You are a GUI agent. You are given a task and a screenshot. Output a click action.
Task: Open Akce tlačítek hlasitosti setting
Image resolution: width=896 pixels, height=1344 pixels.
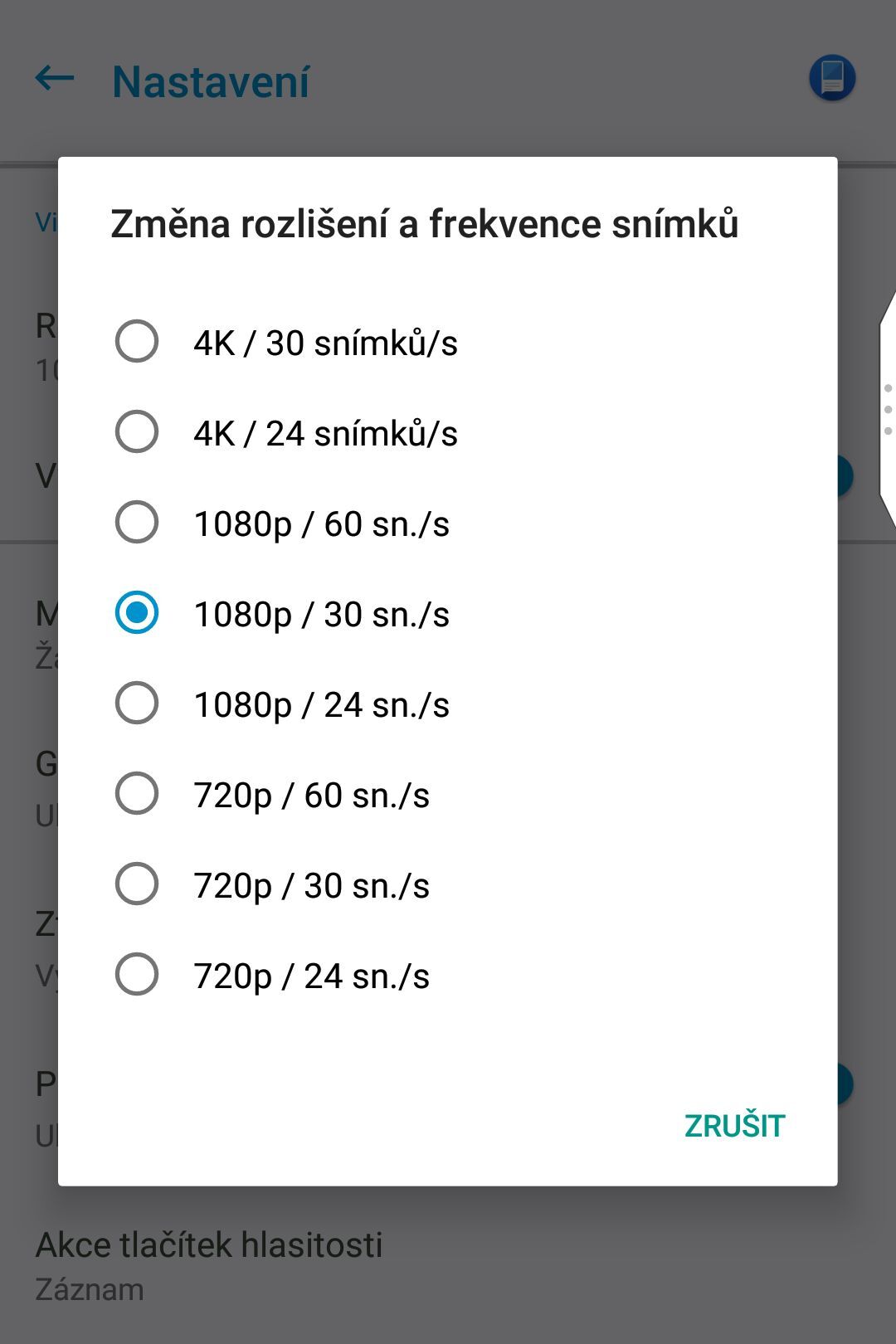209,1264
